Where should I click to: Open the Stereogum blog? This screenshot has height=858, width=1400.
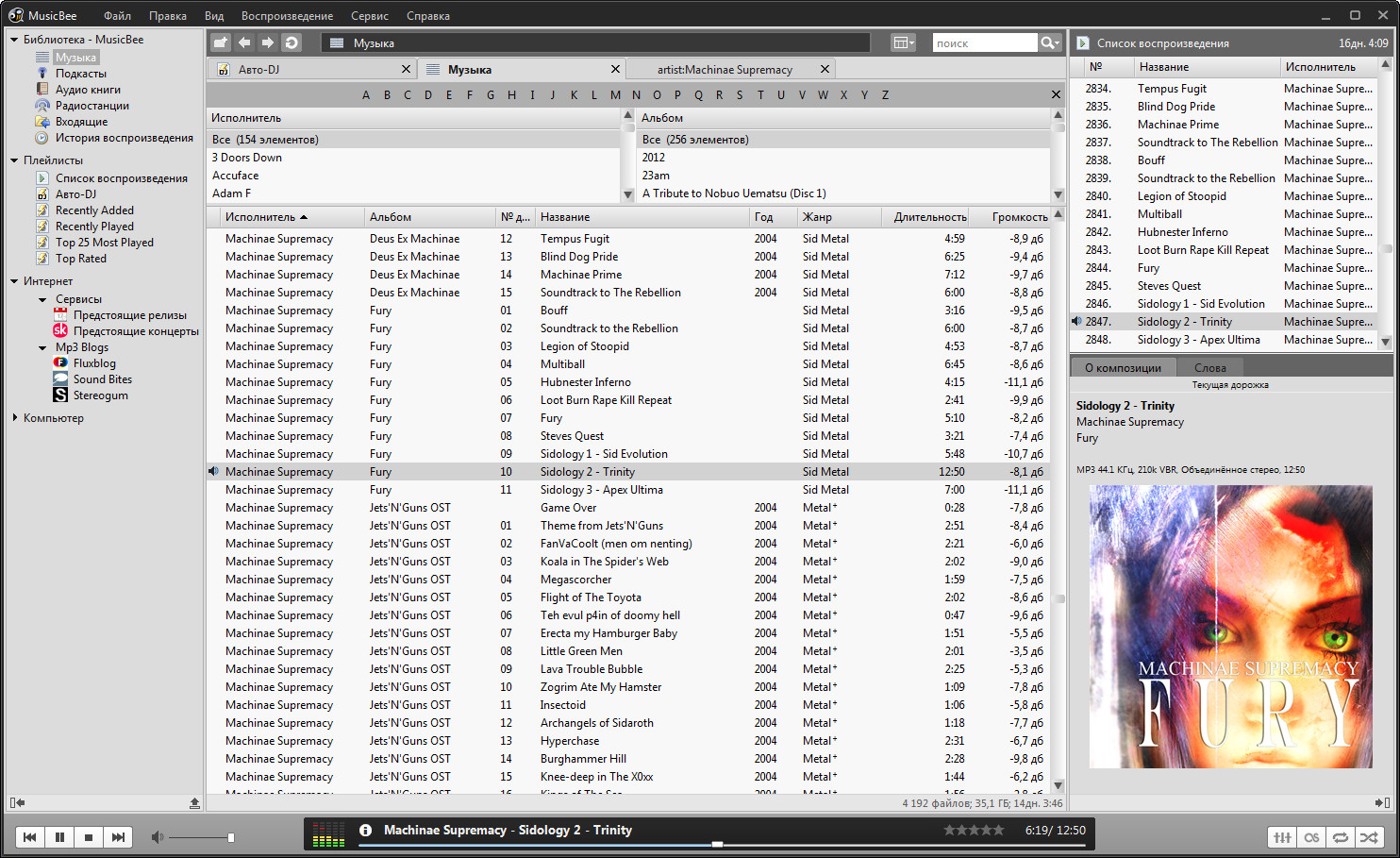[x=100, y=395]
